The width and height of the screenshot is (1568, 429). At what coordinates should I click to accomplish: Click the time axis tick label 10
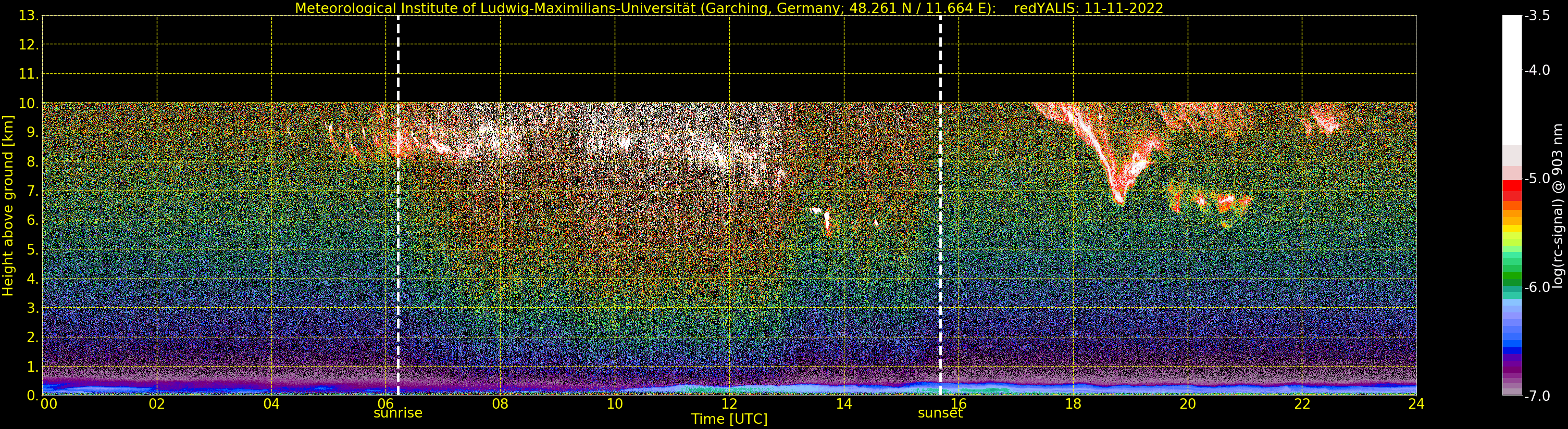tap(615, 404)
